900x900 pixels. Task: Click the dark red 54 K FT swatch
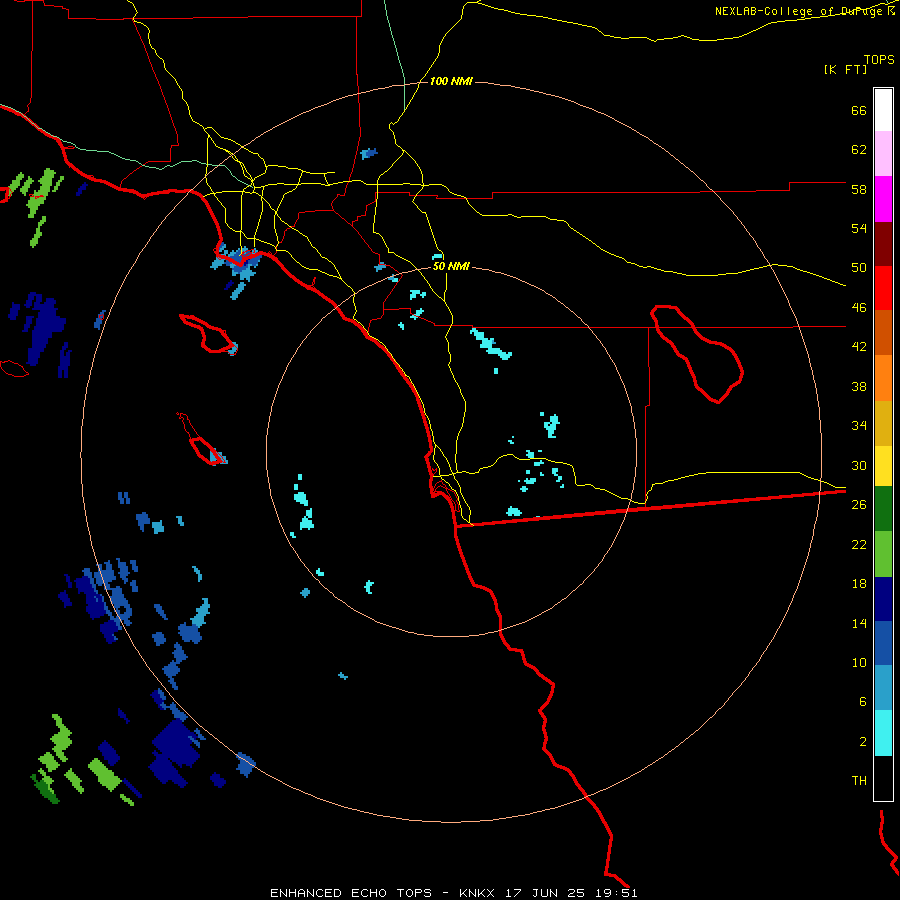point(883,244)
